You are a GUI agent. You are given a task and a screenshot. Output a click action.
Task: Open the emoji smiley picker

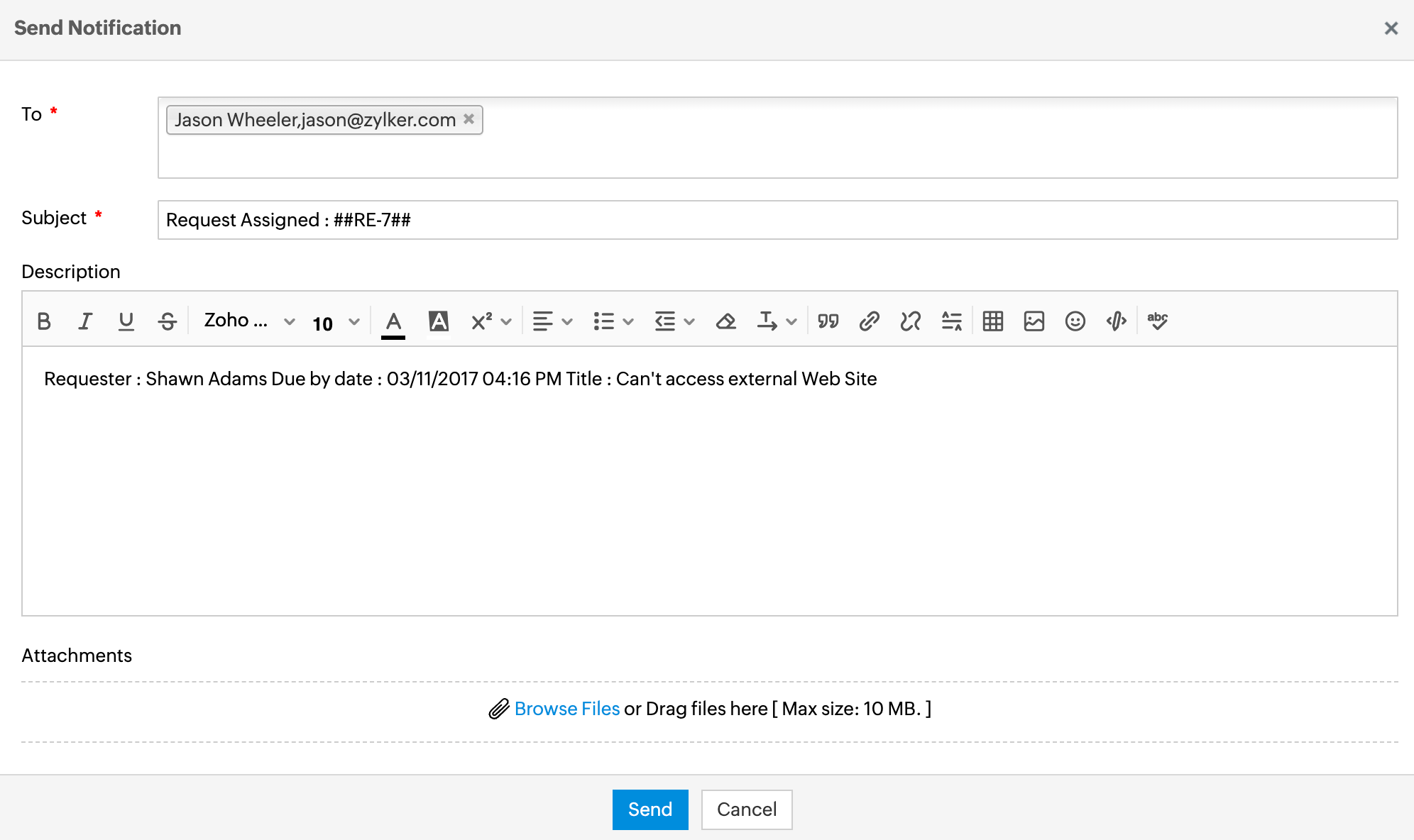point(1075,321)
